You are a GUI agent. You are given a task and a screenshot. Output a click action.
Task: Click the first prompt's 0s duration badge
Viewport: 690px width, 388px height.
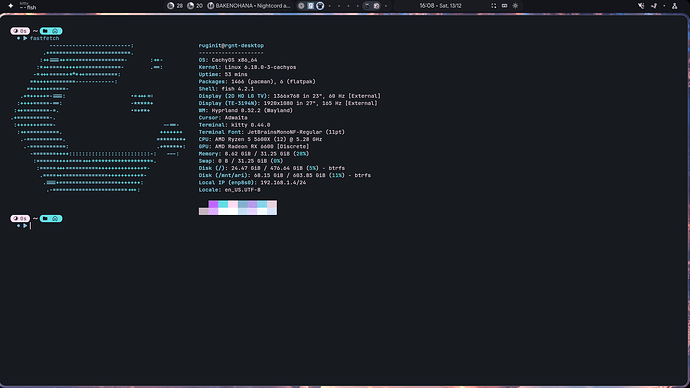pos(20,31)
